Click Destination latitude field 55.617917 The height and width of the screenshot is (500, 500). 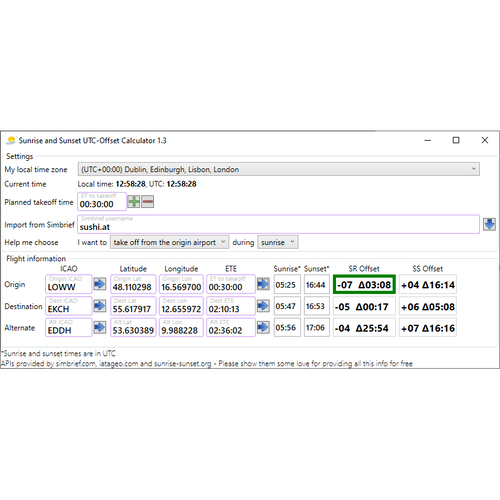click(x=133, y=306)
